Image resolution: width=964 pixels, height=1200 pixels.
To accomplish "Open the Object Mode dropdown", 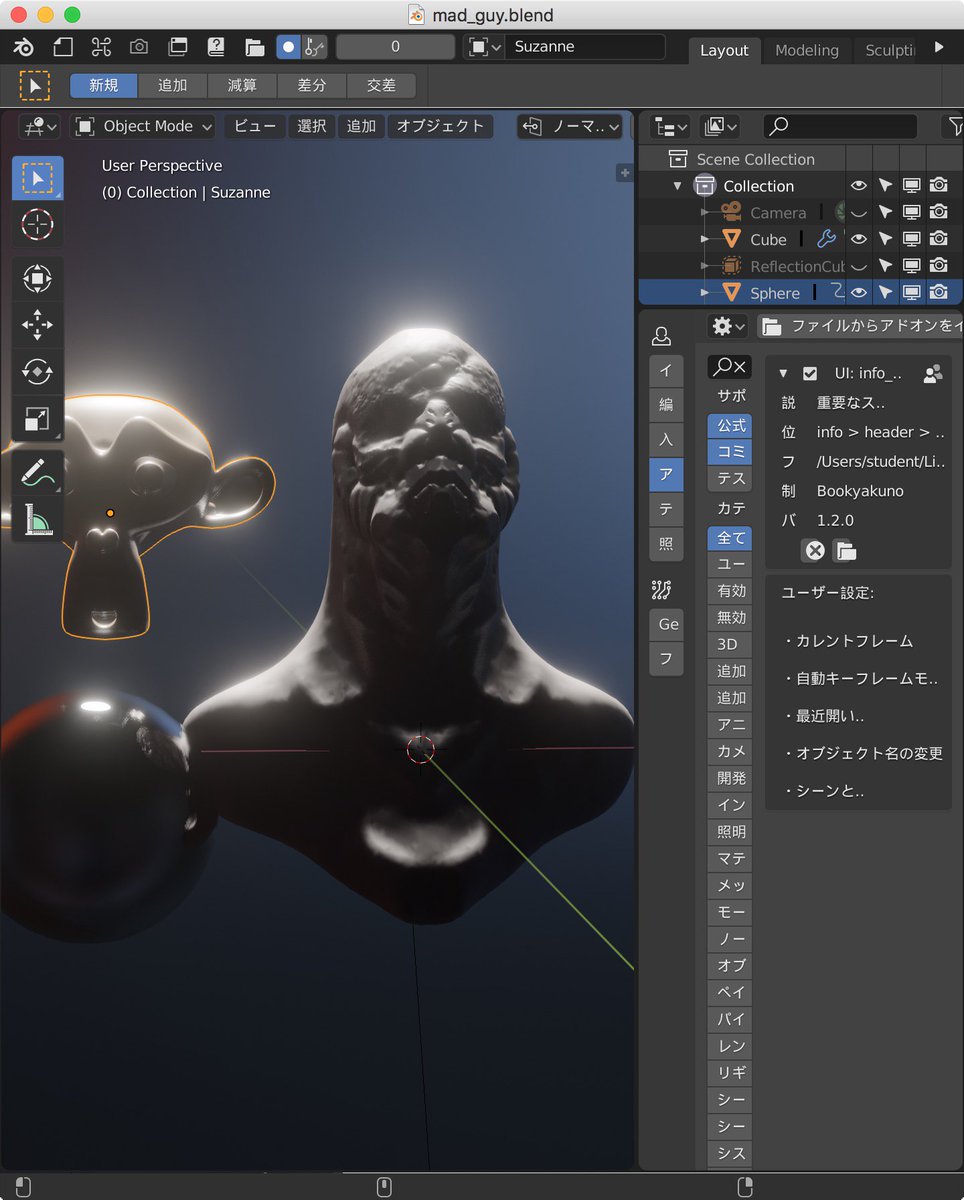I will 143,126.
